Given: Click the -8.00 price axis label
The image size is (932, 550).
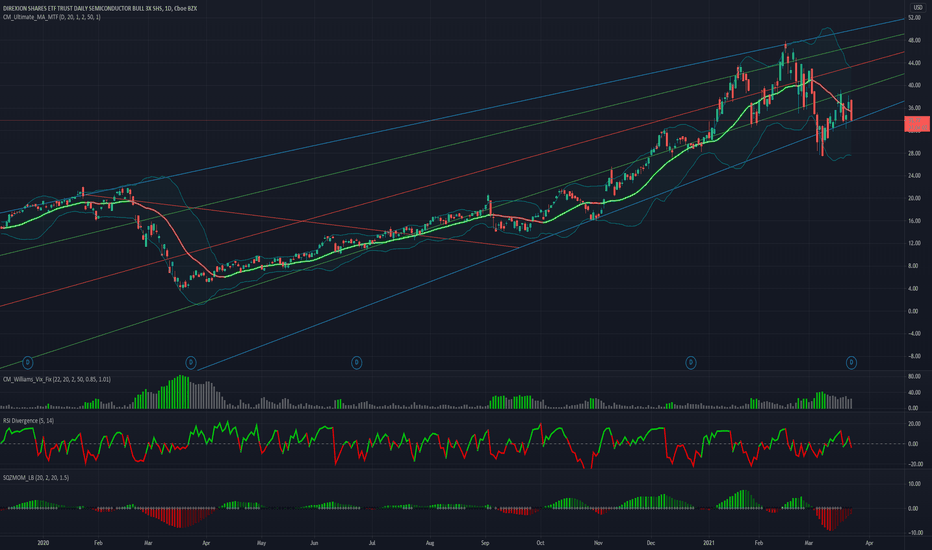Looking at the screenshot, I should (x=912, y=356).
